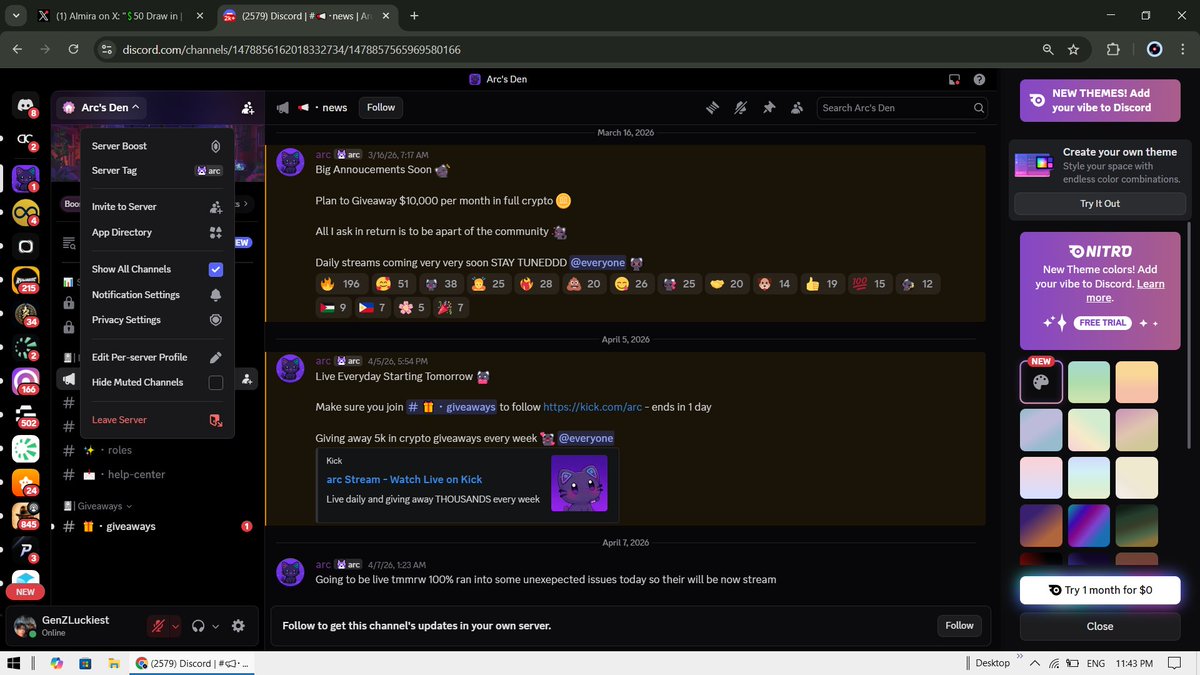This screenshot has width=1200, height=675.
Task: Reload the Discord page
Action: (x=73, y=49)
